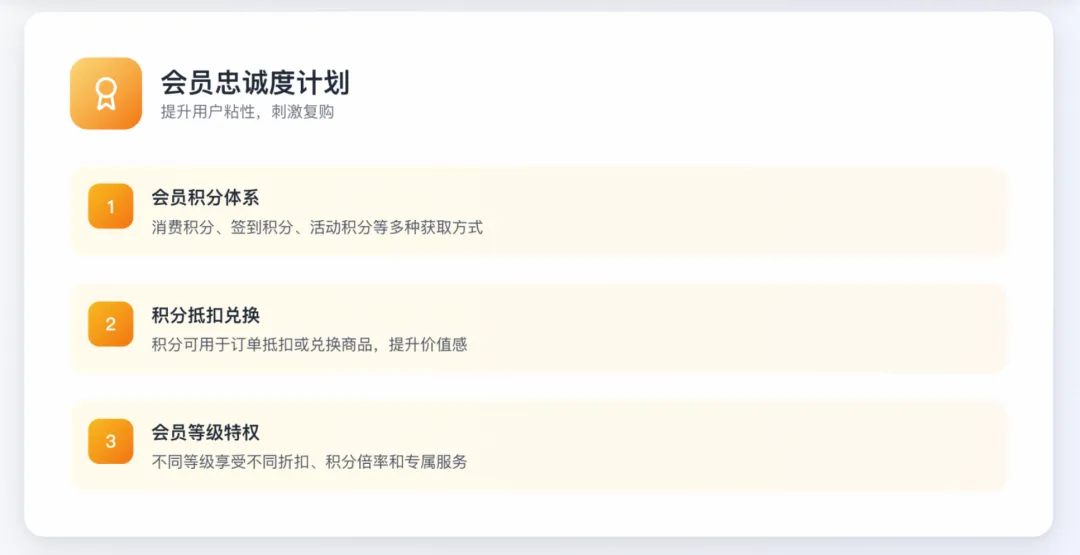This screenshot has height=555, width=1080.
Task: Open the 会员积分体系 item title
Action: pos(205,198)
